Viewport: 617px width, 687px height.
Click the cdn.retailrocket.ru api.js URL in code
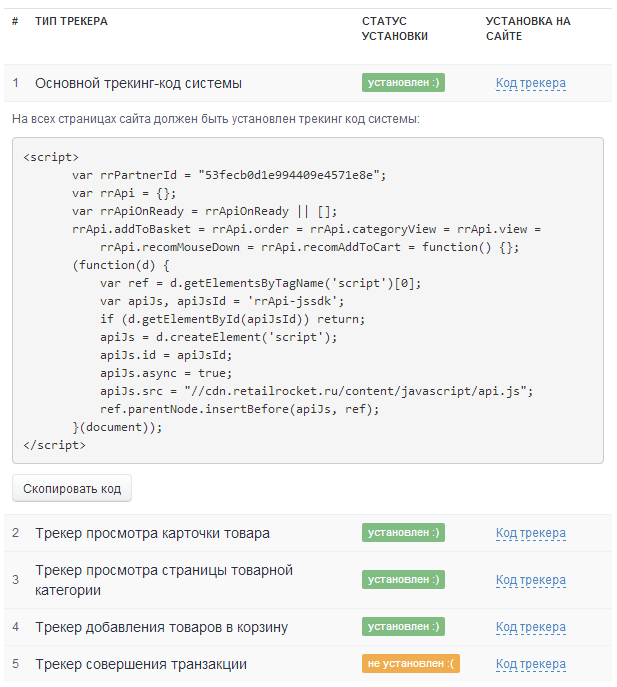[x=358, y=391]
